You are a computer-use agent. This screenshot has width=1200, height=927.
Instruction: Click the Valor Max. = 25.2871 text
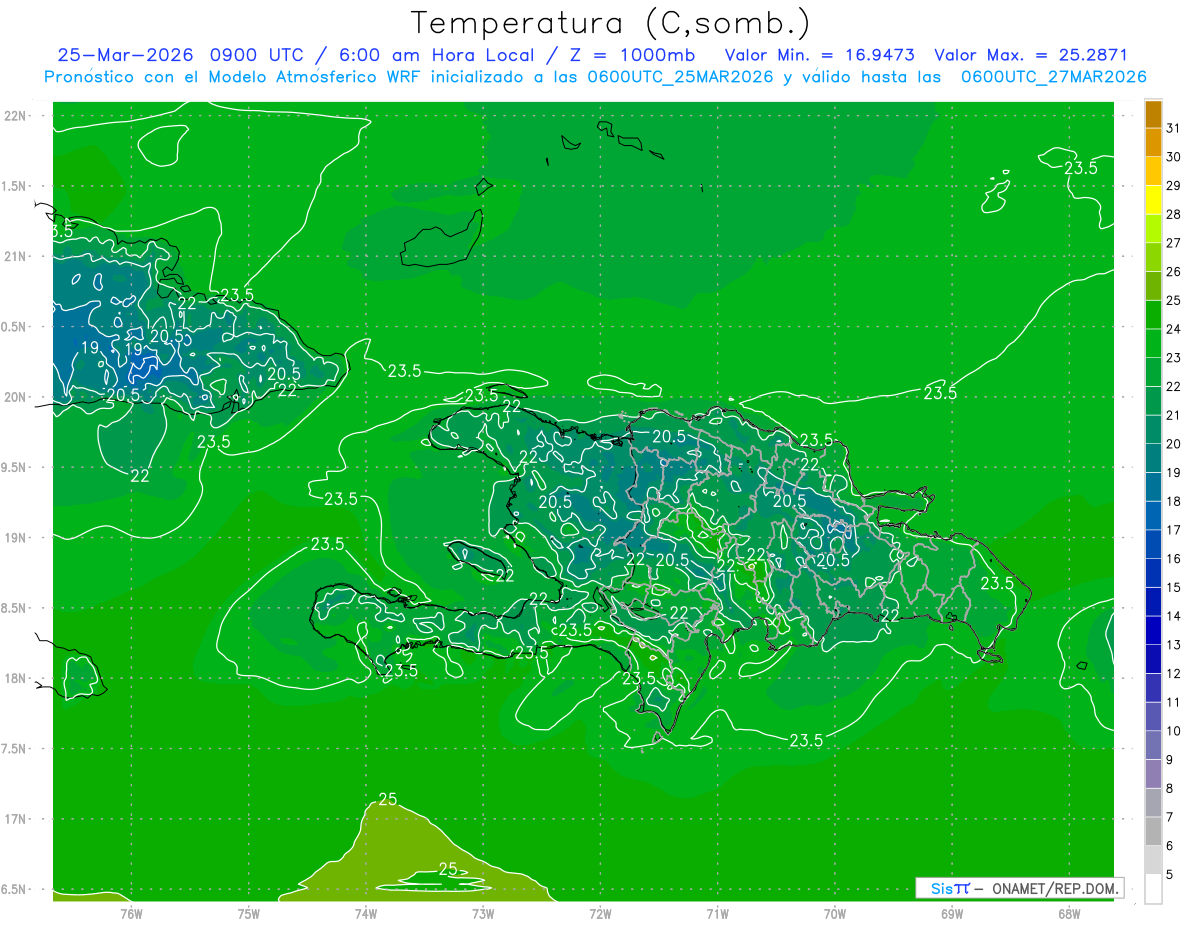point(1031,55)
